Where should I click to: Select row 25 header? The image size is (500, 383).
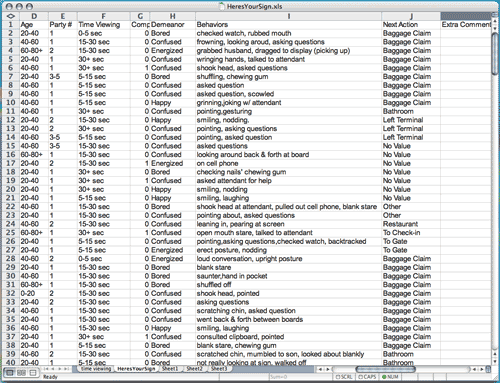pos(11,233)
